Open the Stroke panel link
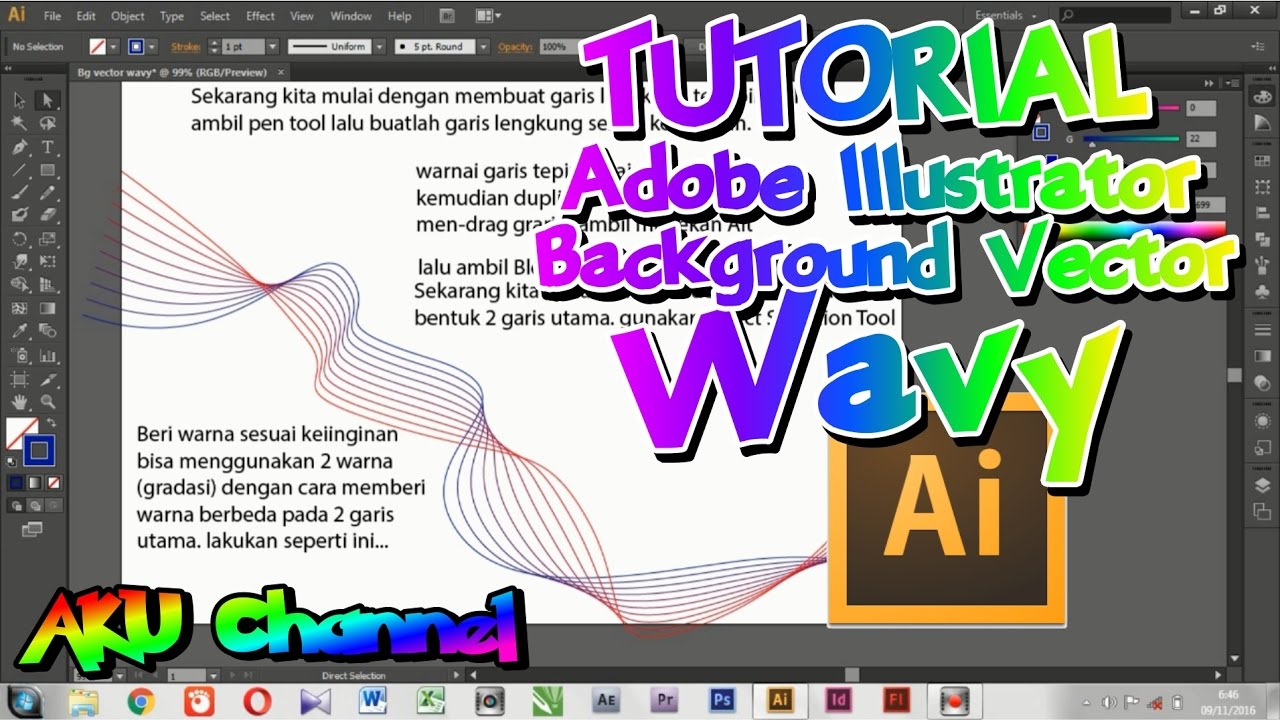1280x720 pixels. pos(186,47)
